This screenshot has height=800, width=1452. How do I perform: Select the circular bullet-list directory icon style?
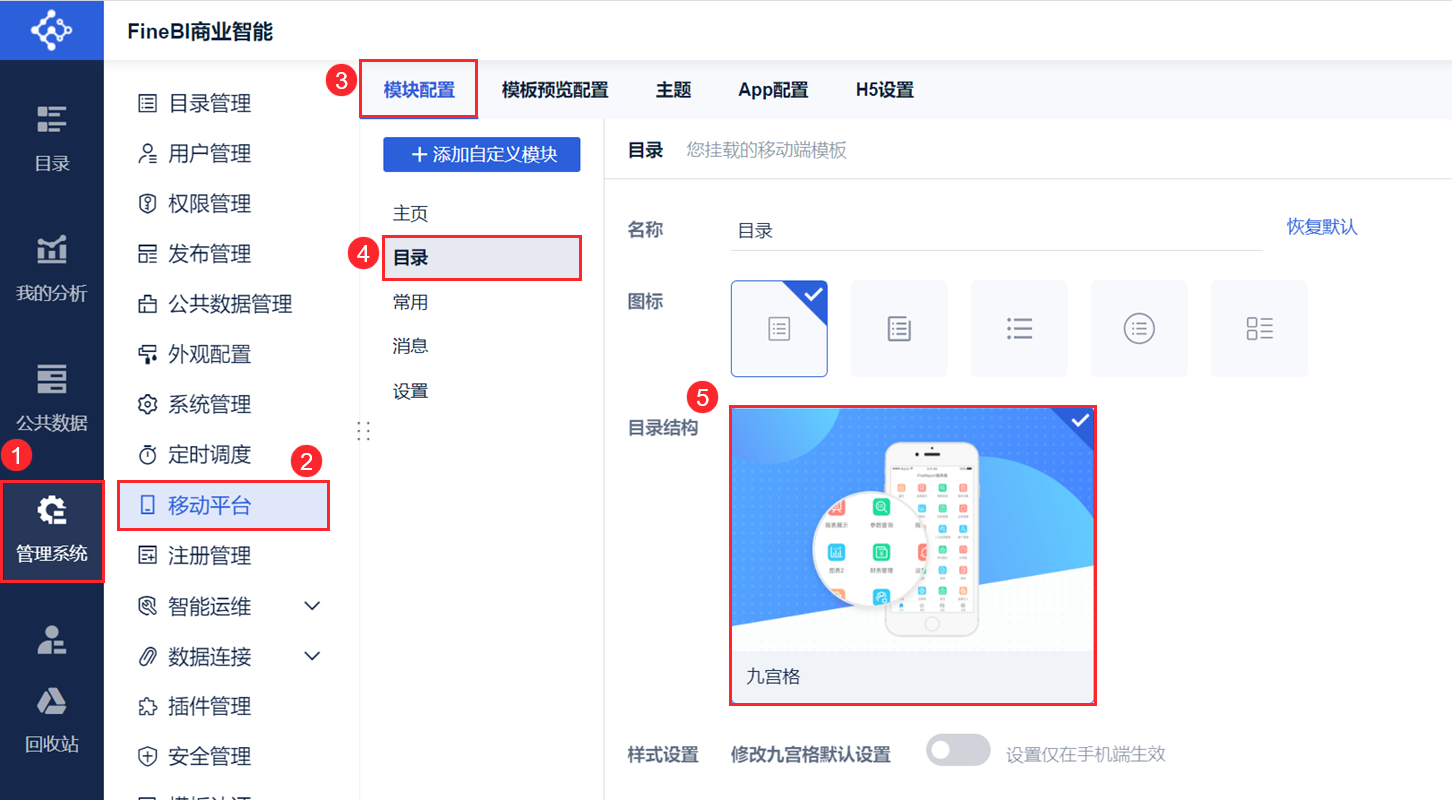[x=1139, y=328]
